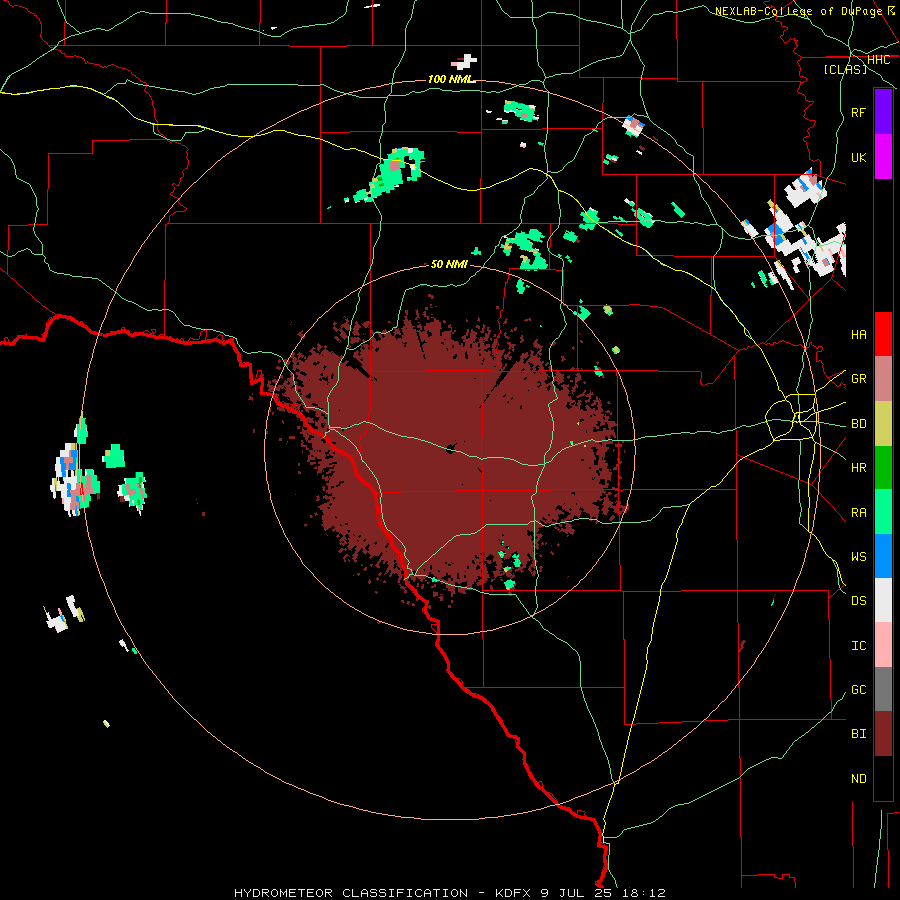This screenshot has height=900, width=900.
Task: Click the BD legend label
Action: pos(859,424)
